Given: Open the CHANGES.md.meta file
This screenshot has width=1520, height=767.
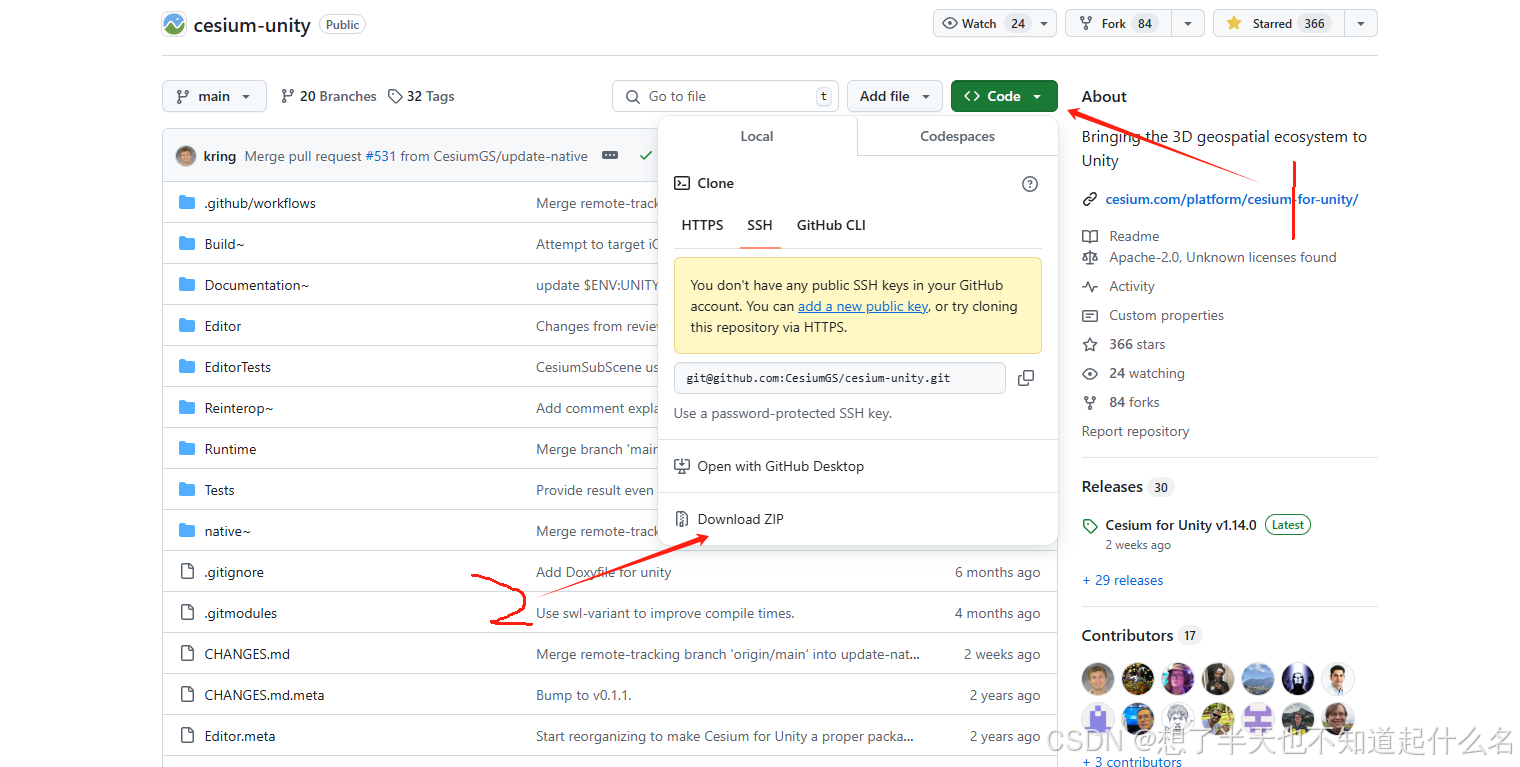Looking at the screenshot, I should click(264, 695).
